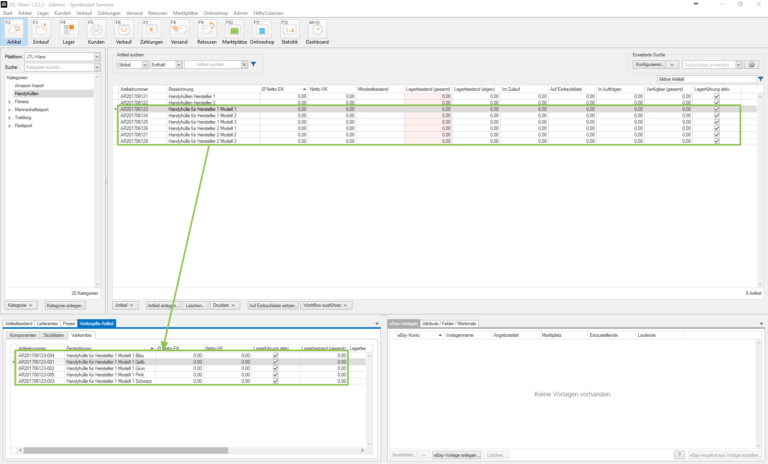Open the Retouren toolbar icon
Screen dimensions: 768x464
click(206, 33)
